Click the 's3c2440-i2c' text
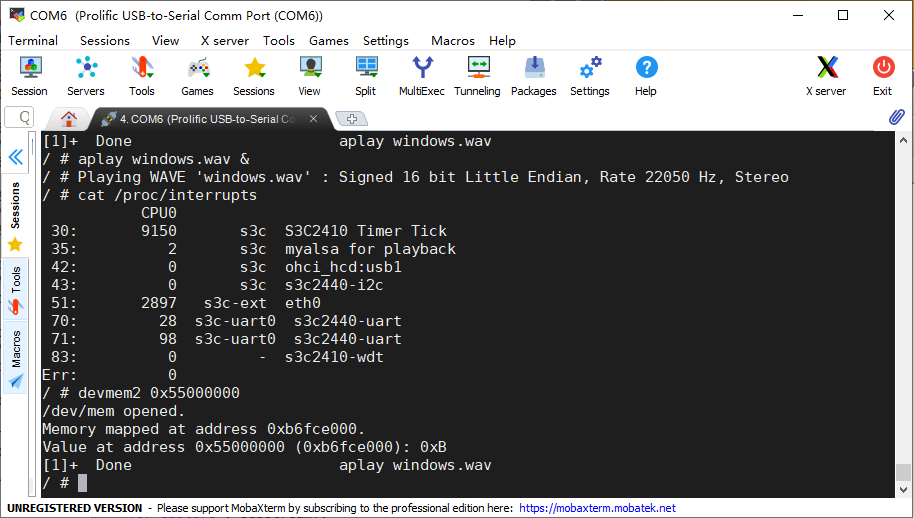 (x=334, y=285)
